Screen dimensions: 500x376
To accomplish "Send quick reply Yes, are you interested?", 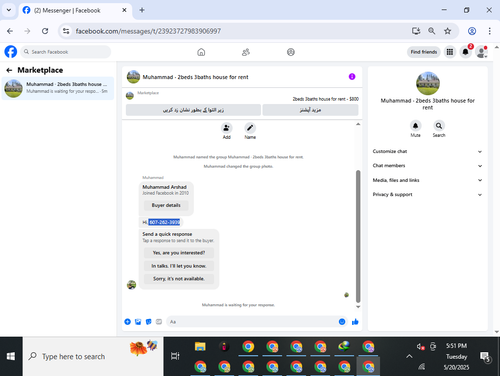I will coord(179,253).
